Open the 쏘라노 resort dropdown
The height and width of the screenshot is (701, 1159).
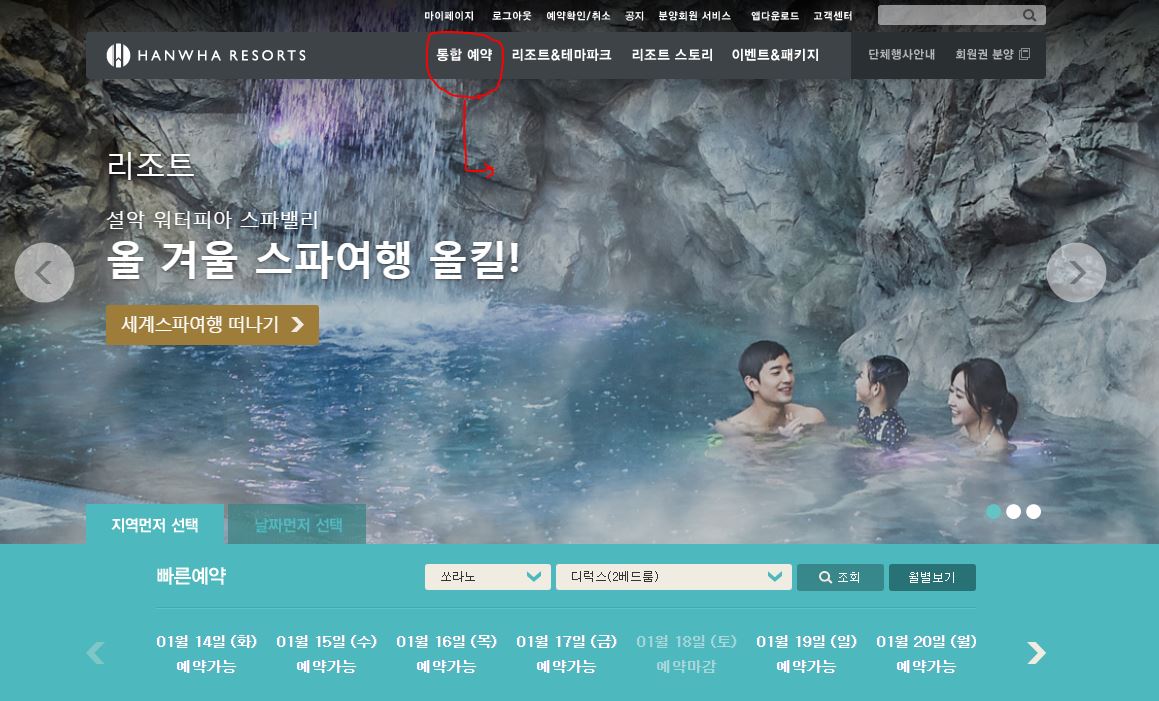point(488,577)
